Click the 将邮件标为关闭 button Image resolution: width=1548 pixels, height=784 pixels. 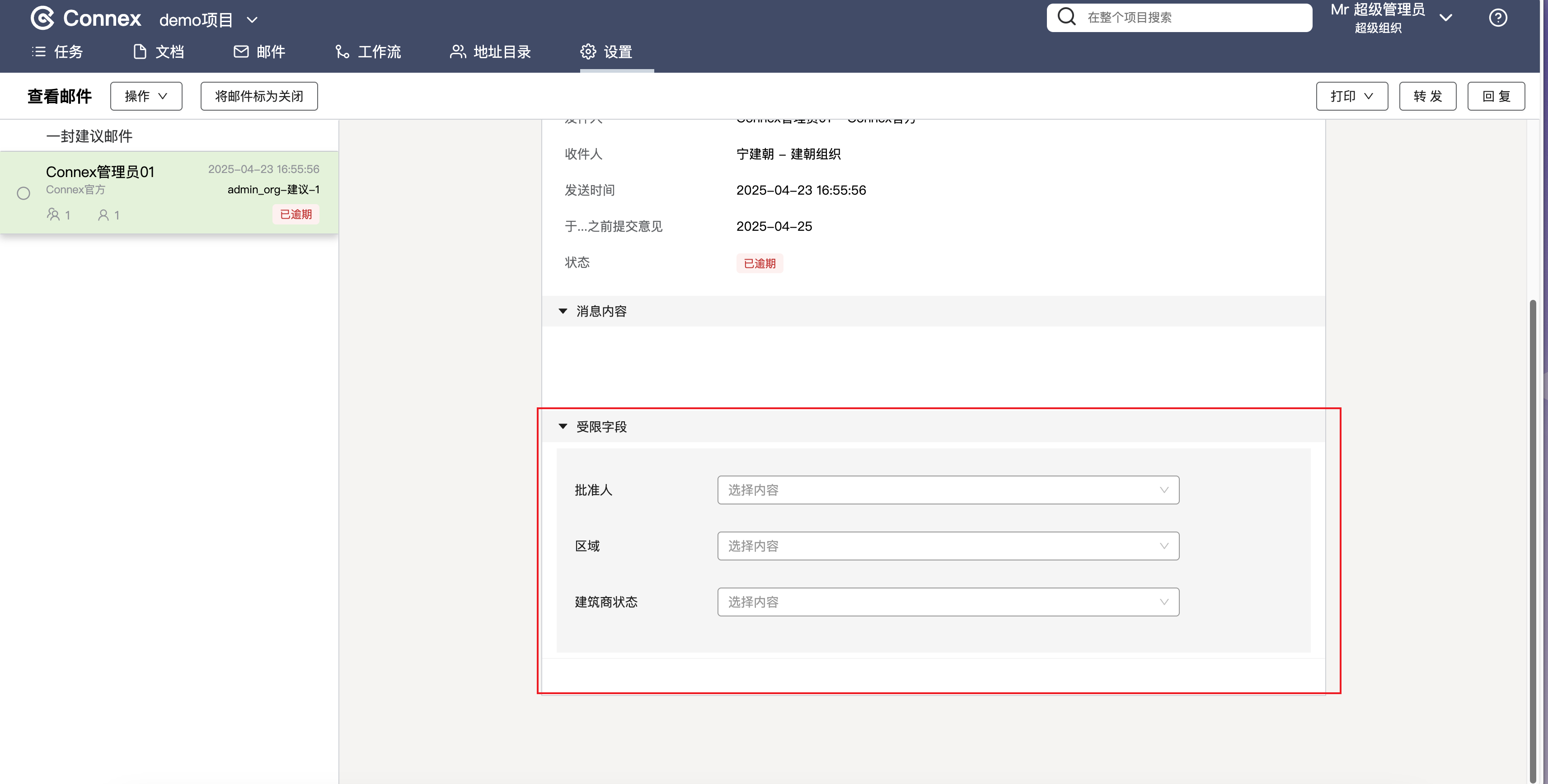(259, 96)
